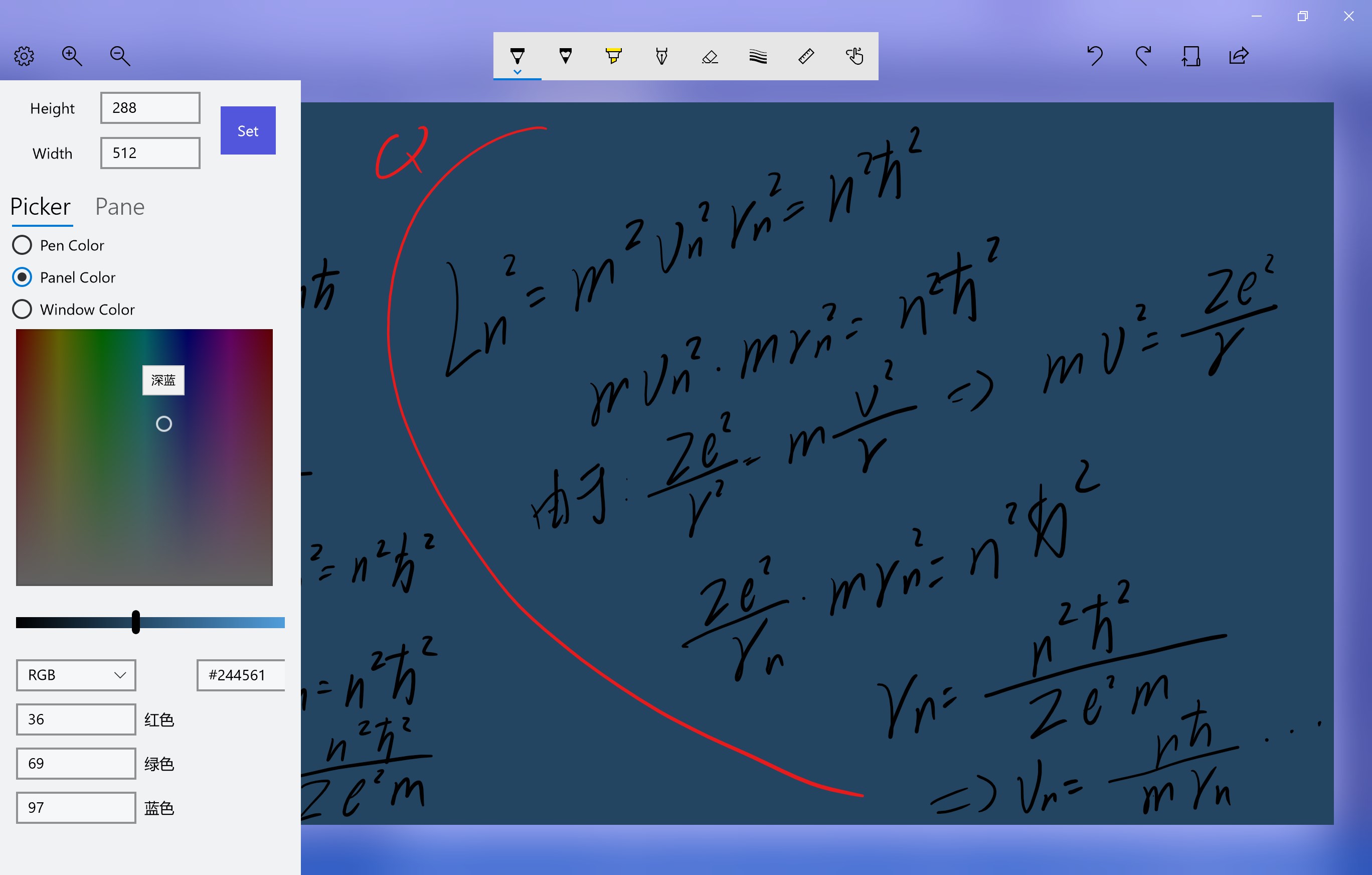
Task: Select the pencil tool
Action: (565, 55)
